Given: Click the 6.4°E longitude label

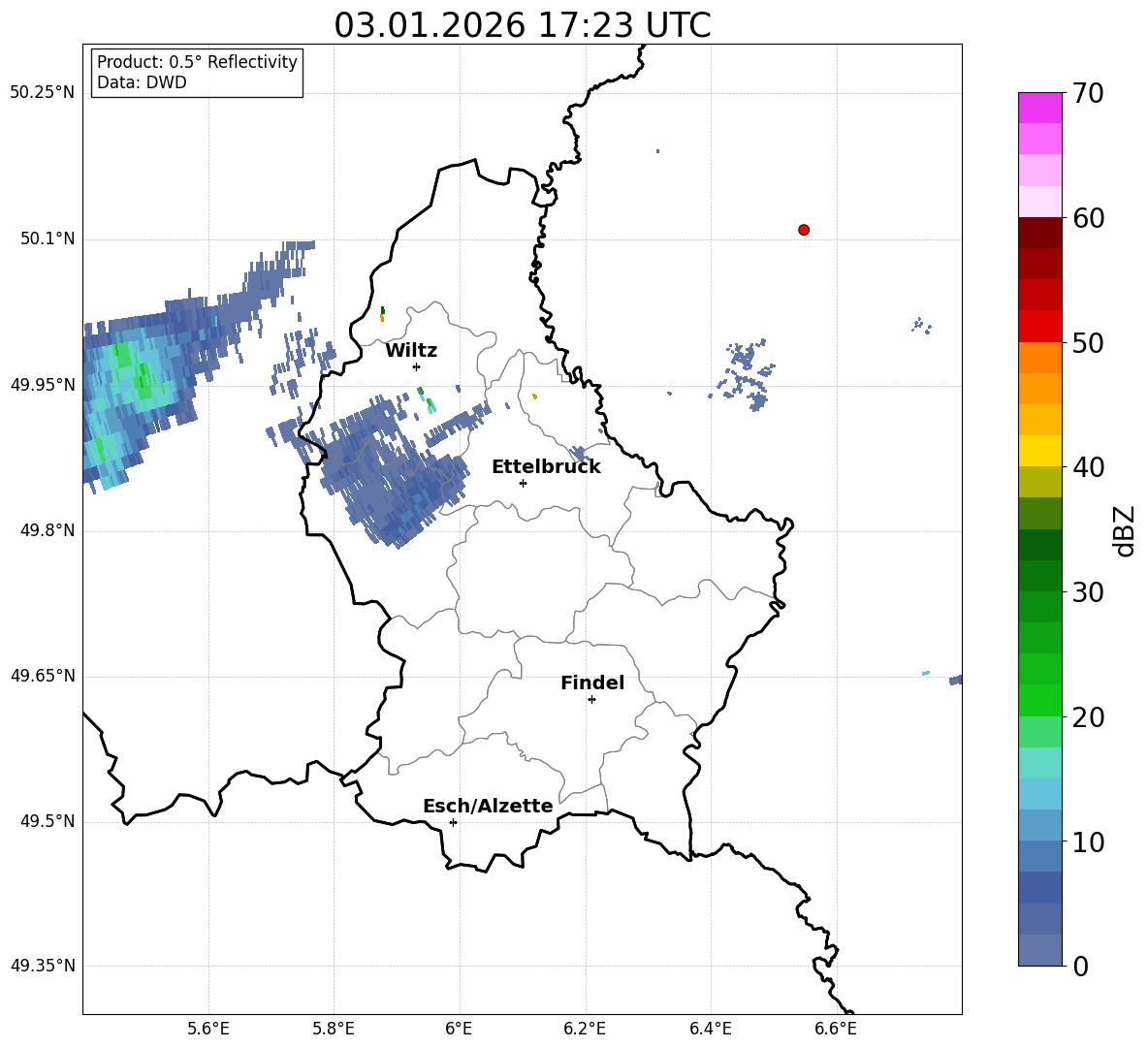Looking at the screenshot, I should [x=710, y=1029].
